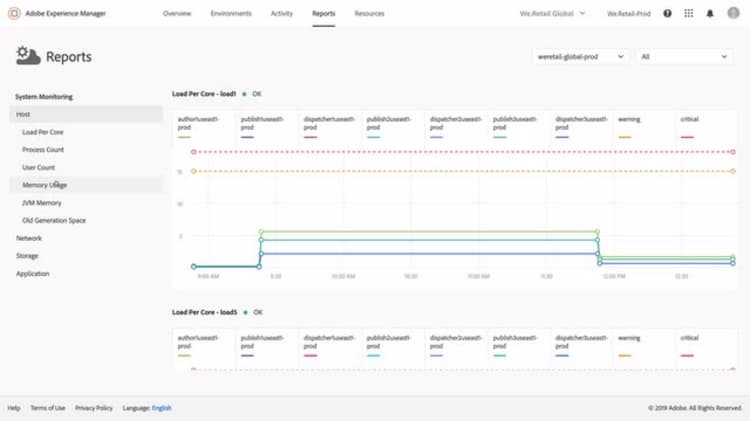Toggle publish3useast1-prod series in load1 legend
750x421 pixels.
(519, 127)
